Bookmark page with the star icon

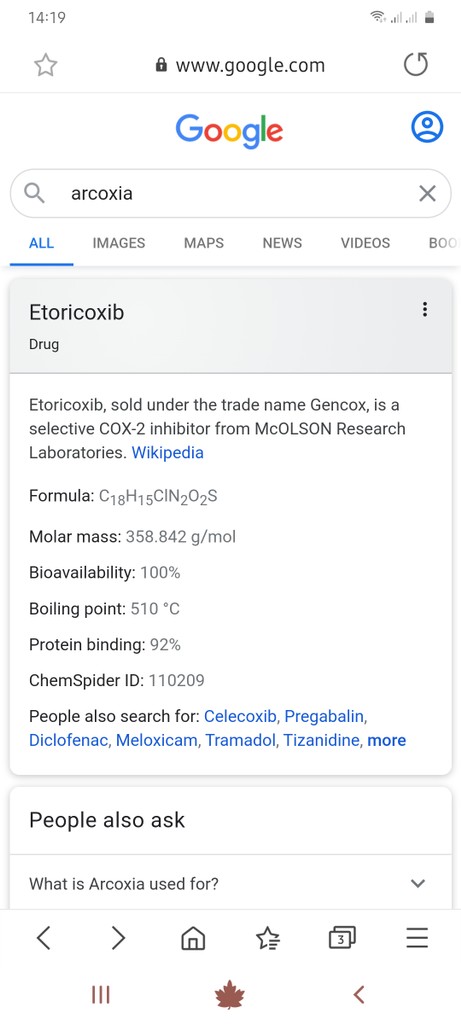(46, 65)
